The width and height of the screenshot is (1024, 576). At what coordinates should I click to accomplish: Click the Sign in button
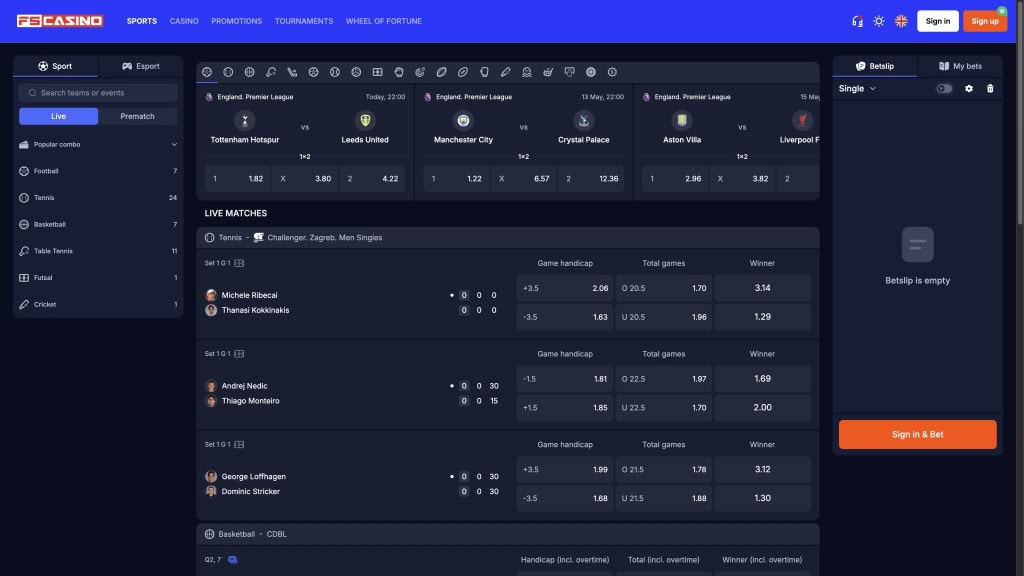pos(938,21)
